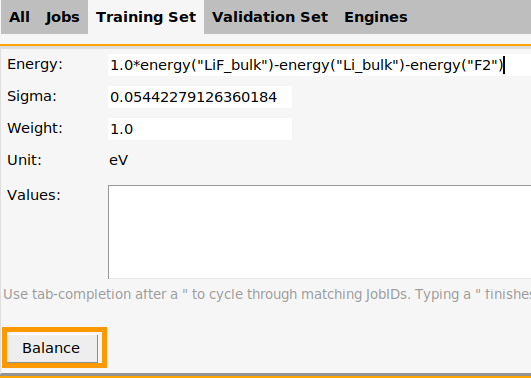Click the Energy: label
Screen dimensions: 531x378
(x=35, y=64)
